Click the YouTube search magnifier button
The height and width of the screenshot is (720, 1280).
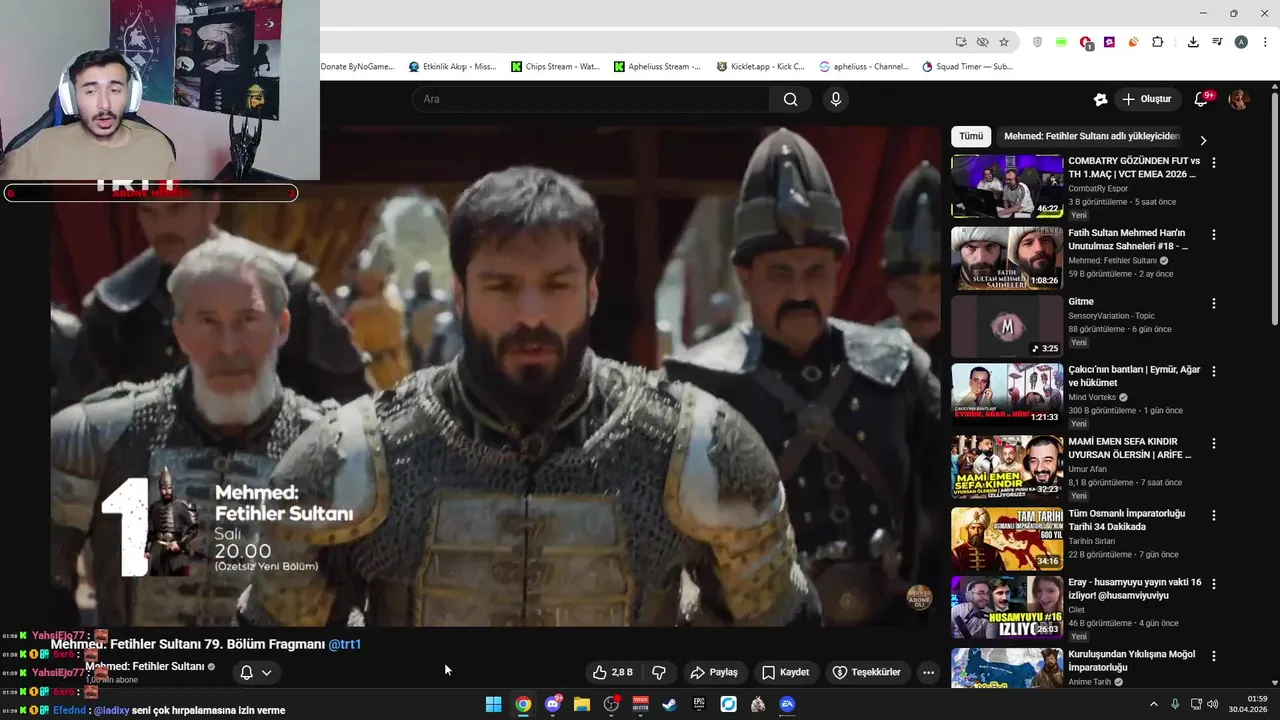791,99
